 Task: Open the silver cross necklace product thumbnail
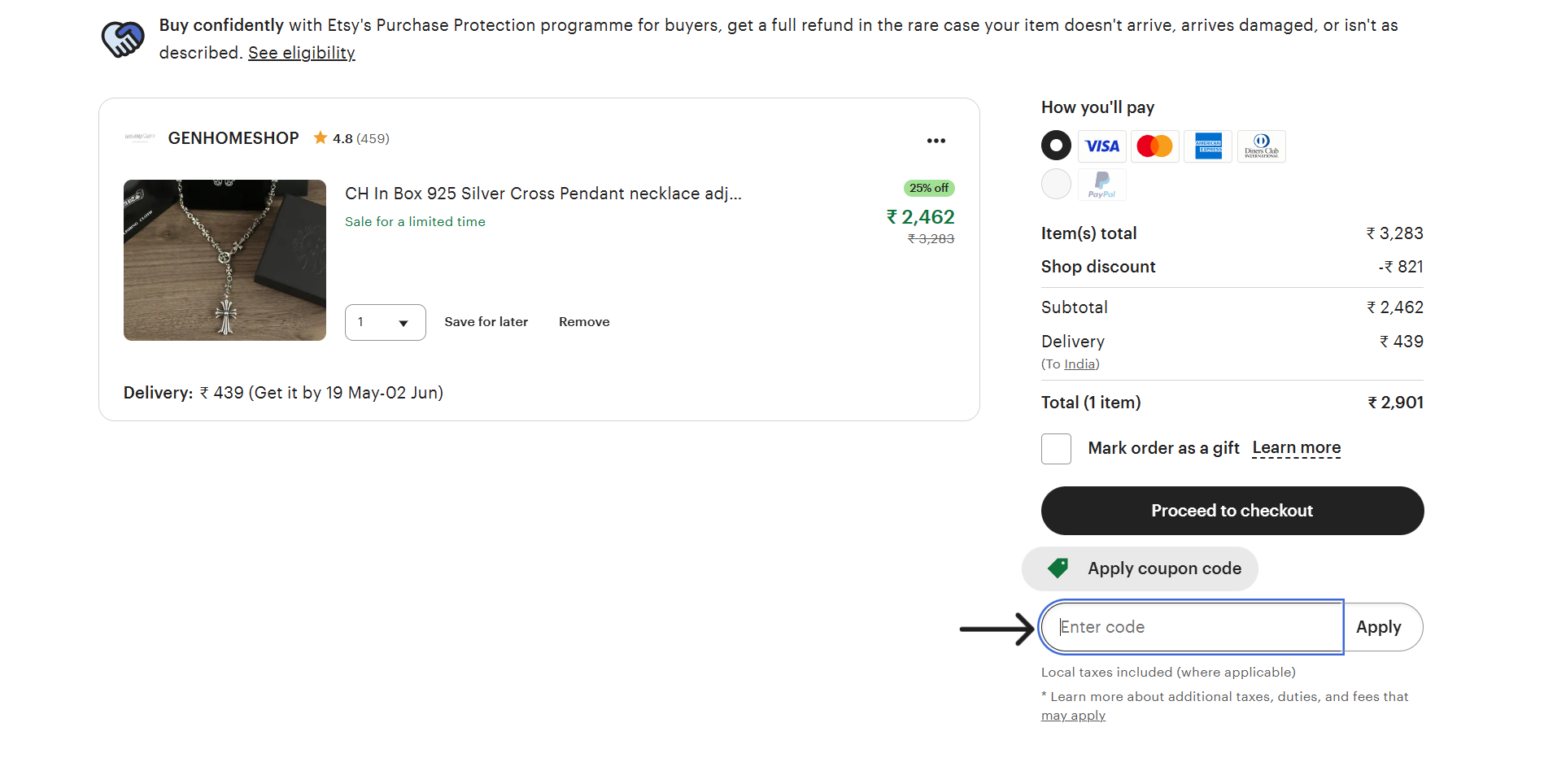pos(225,260)
